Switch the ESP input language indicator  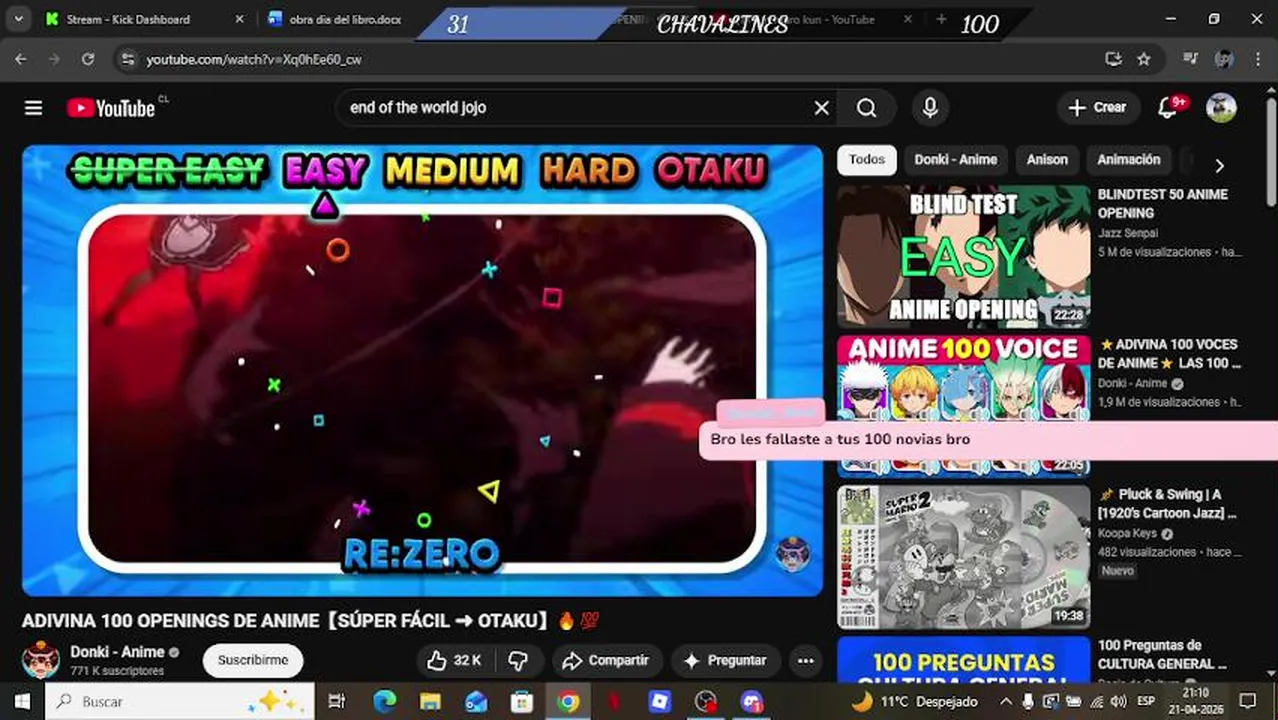click(x=1146, y=702)
